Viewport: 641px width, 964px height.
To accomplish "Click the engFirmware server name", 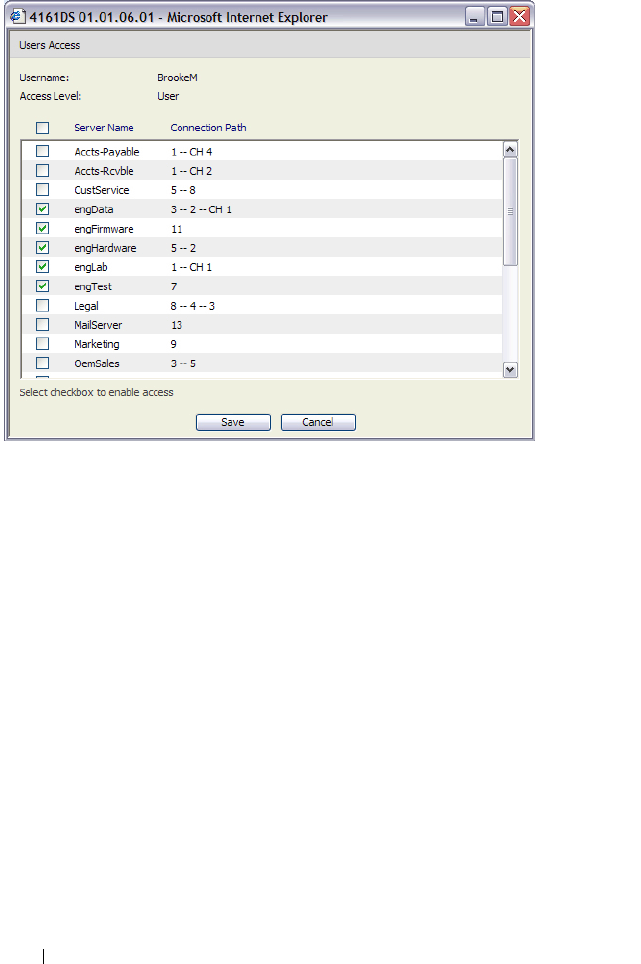I will pyautogui.click(x=104, y=229).
